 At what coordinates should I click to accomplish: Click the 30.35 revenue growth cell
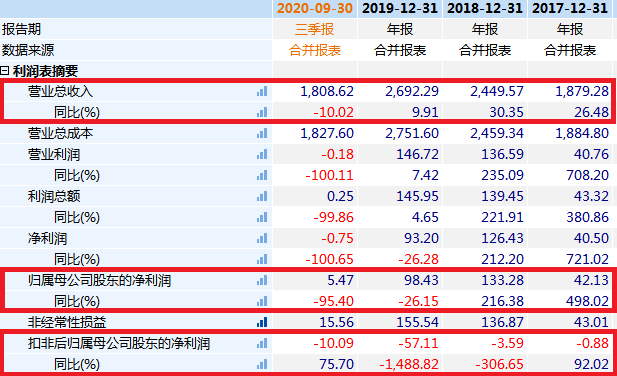506,112
